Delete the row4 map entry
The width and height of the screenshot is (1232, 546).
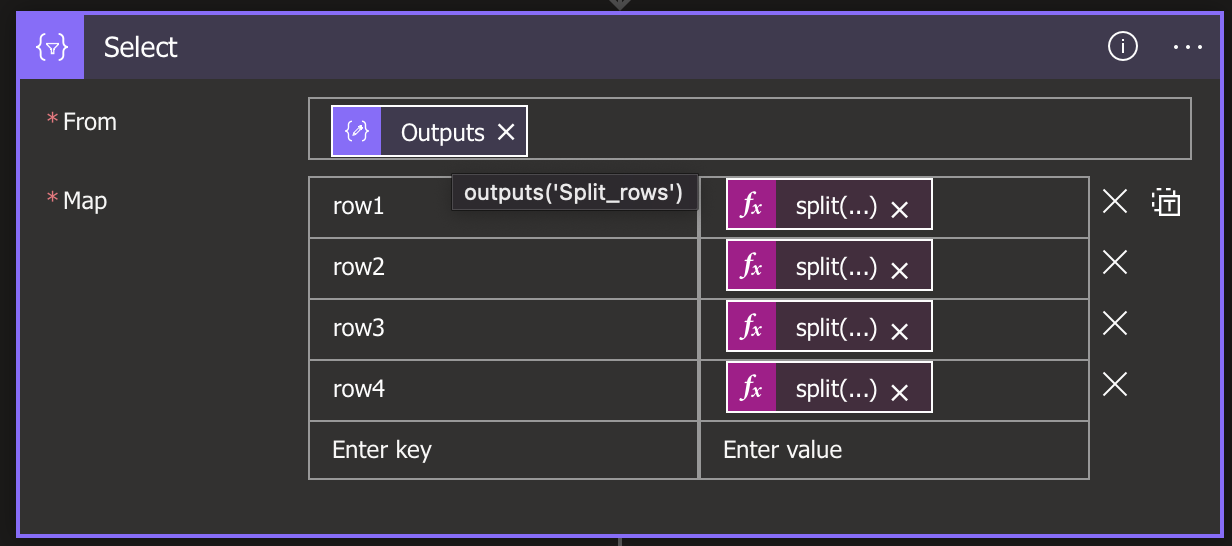click(1115, 385)
